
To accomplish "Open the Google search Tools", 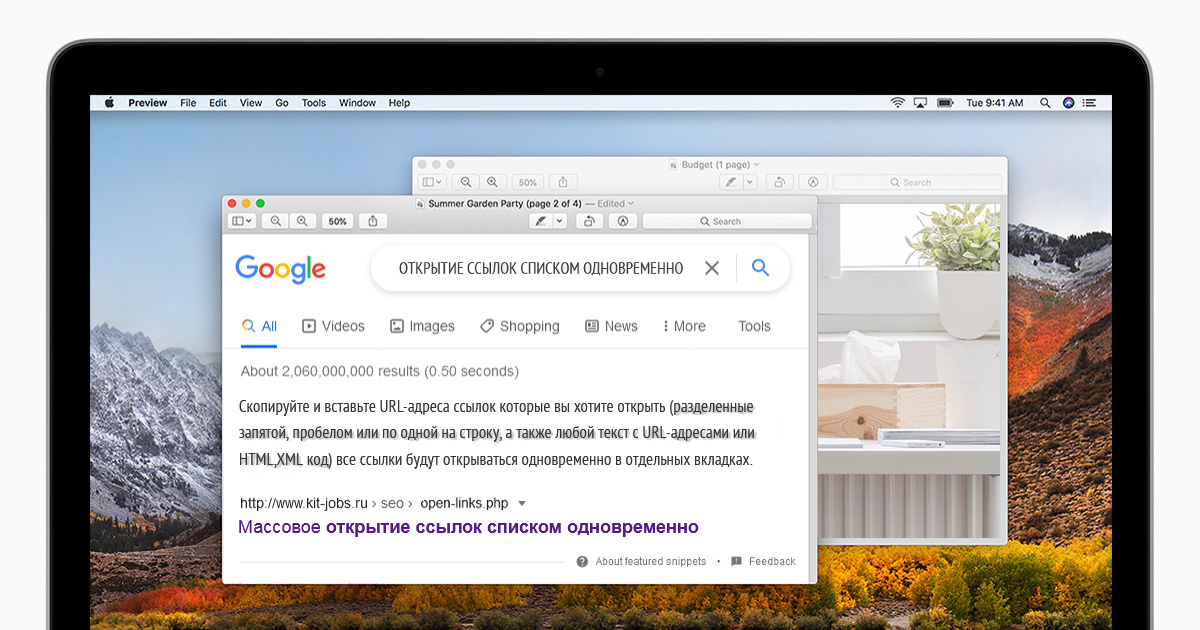I will pos(754,326).
